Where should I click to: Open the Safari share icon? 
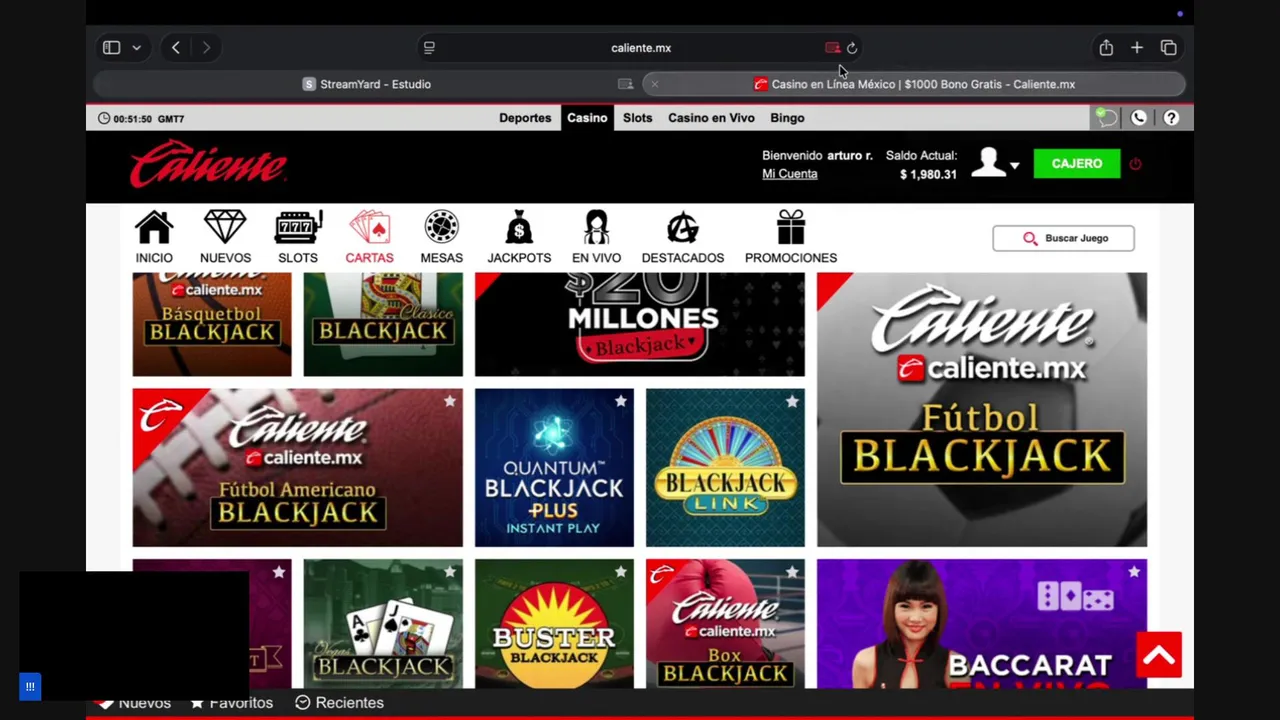coord(1106,47)
